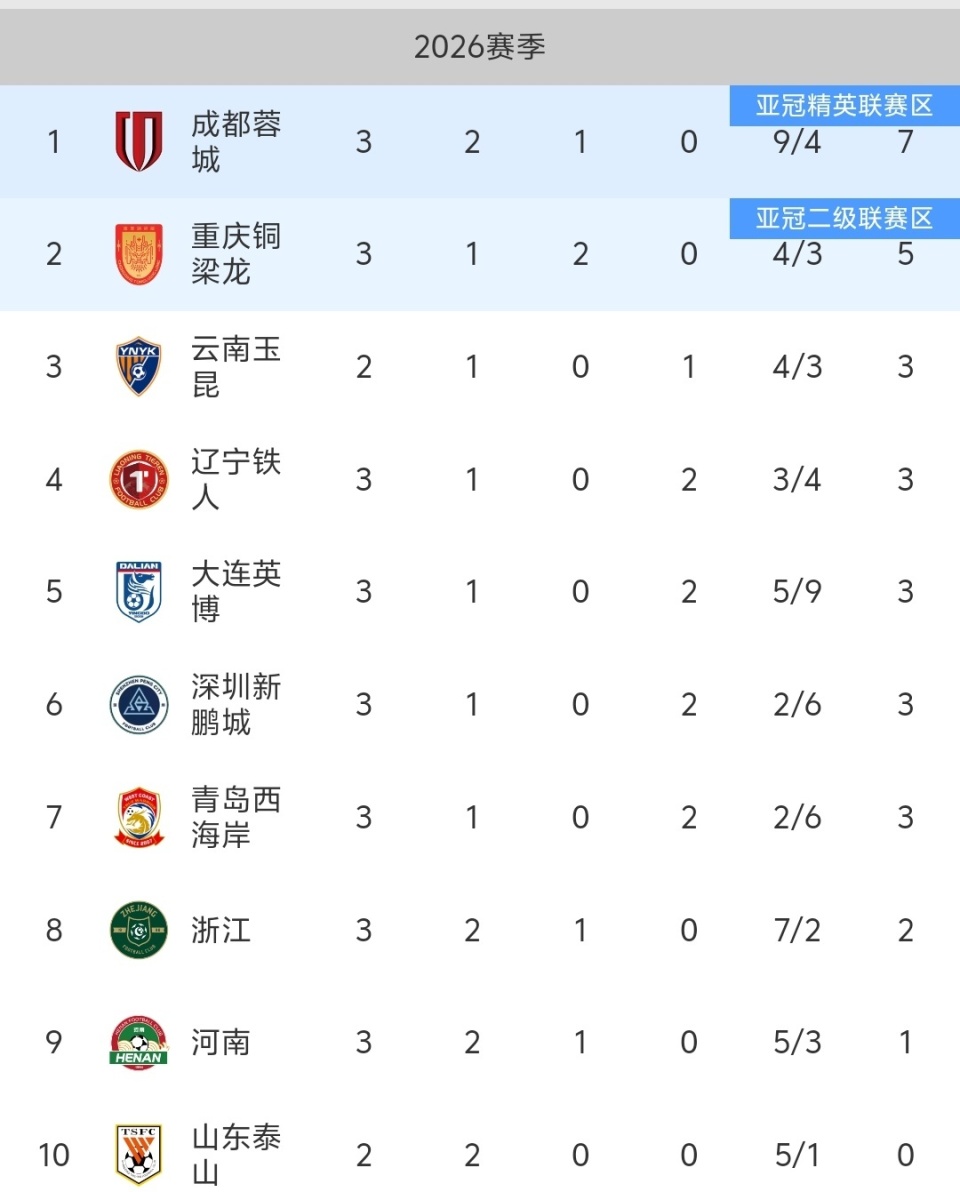Click the 河南 team name
The image size is (960, 1192).
click(221, 1042)
